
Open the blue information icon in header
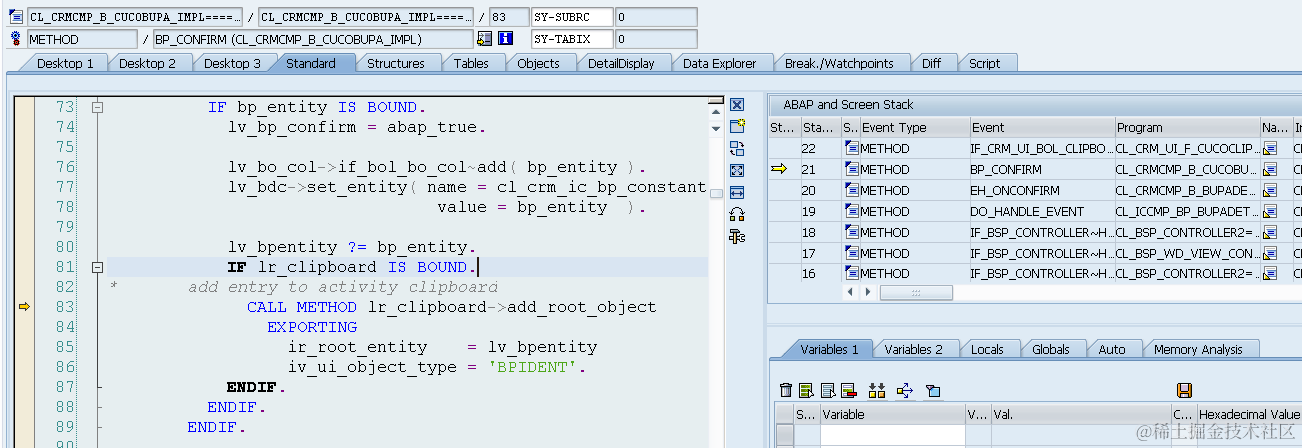[x=505, y=39]
